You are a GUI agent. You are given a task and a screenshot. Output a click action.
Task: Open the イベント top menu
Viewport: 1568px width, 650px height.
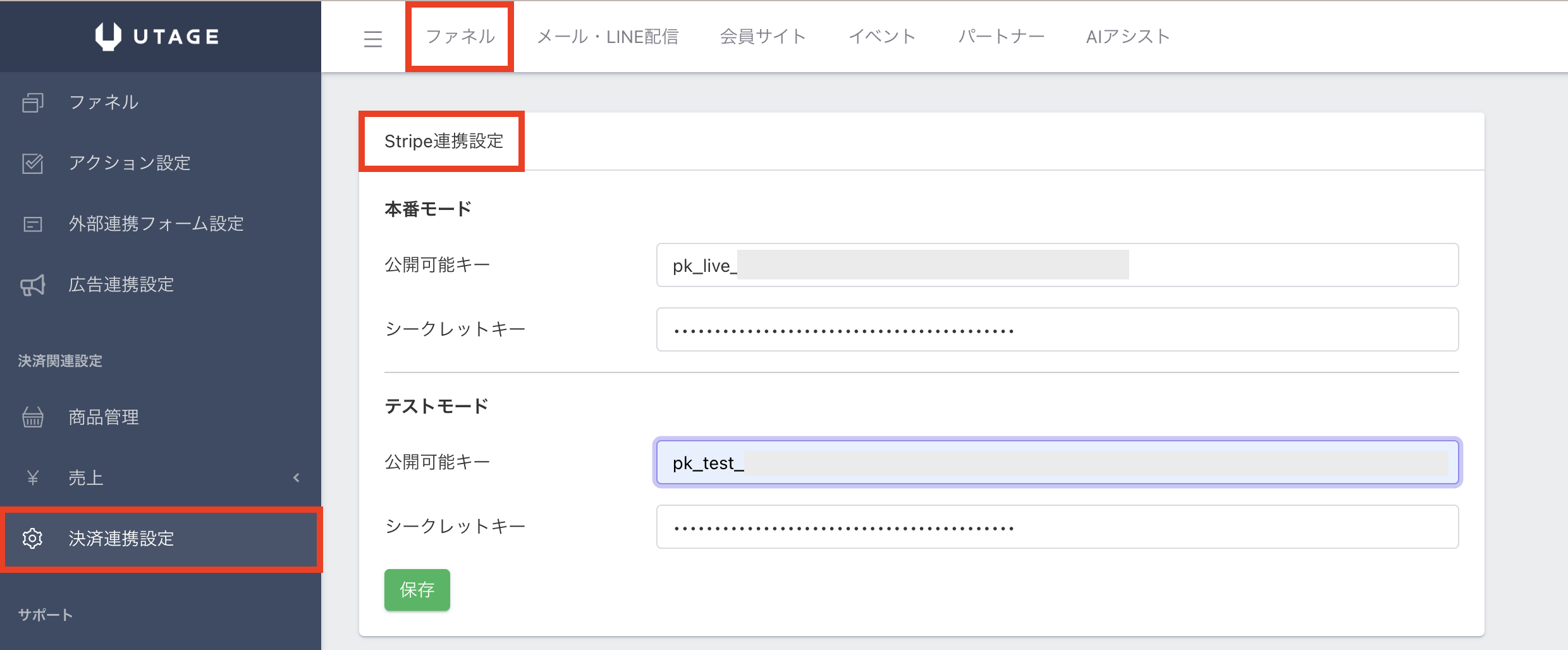pyautogui.click(x=882, y=37)
